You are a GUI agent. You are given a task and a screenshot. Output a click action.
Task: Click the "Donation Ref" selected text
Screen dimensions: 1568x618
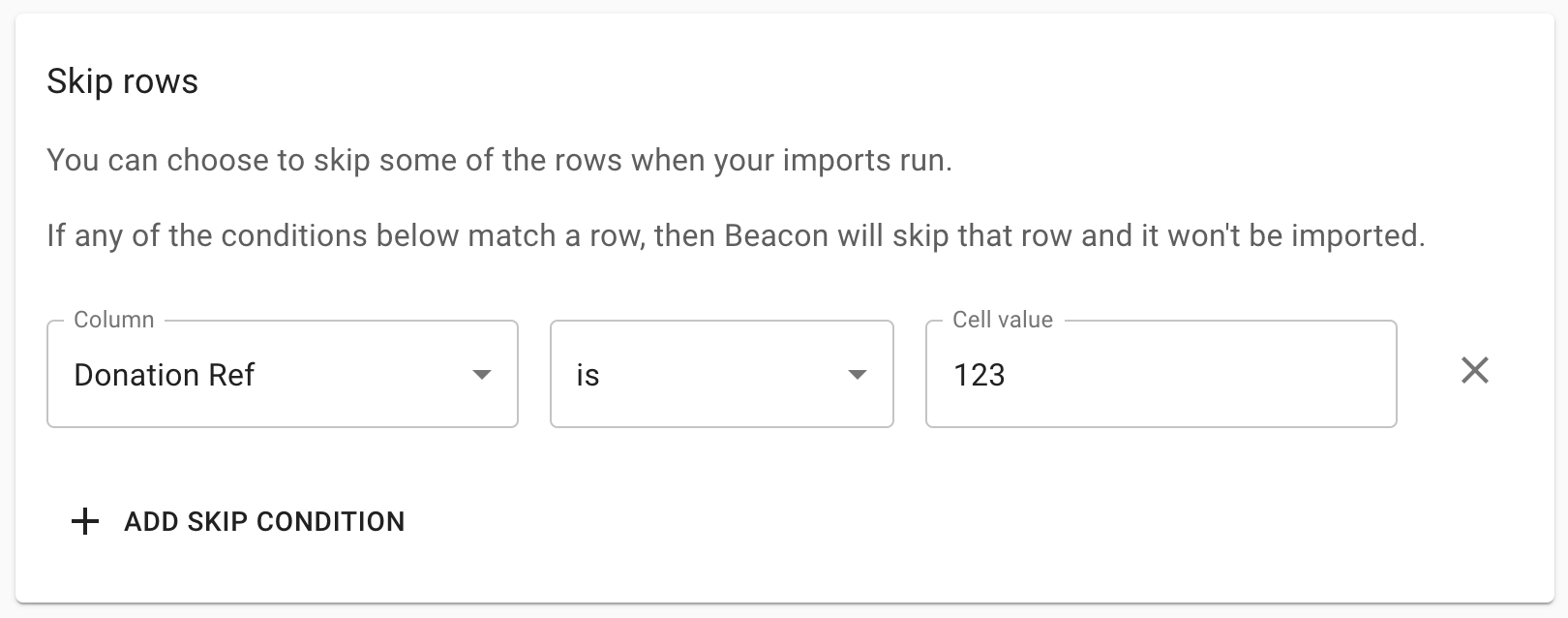point(164,375)
